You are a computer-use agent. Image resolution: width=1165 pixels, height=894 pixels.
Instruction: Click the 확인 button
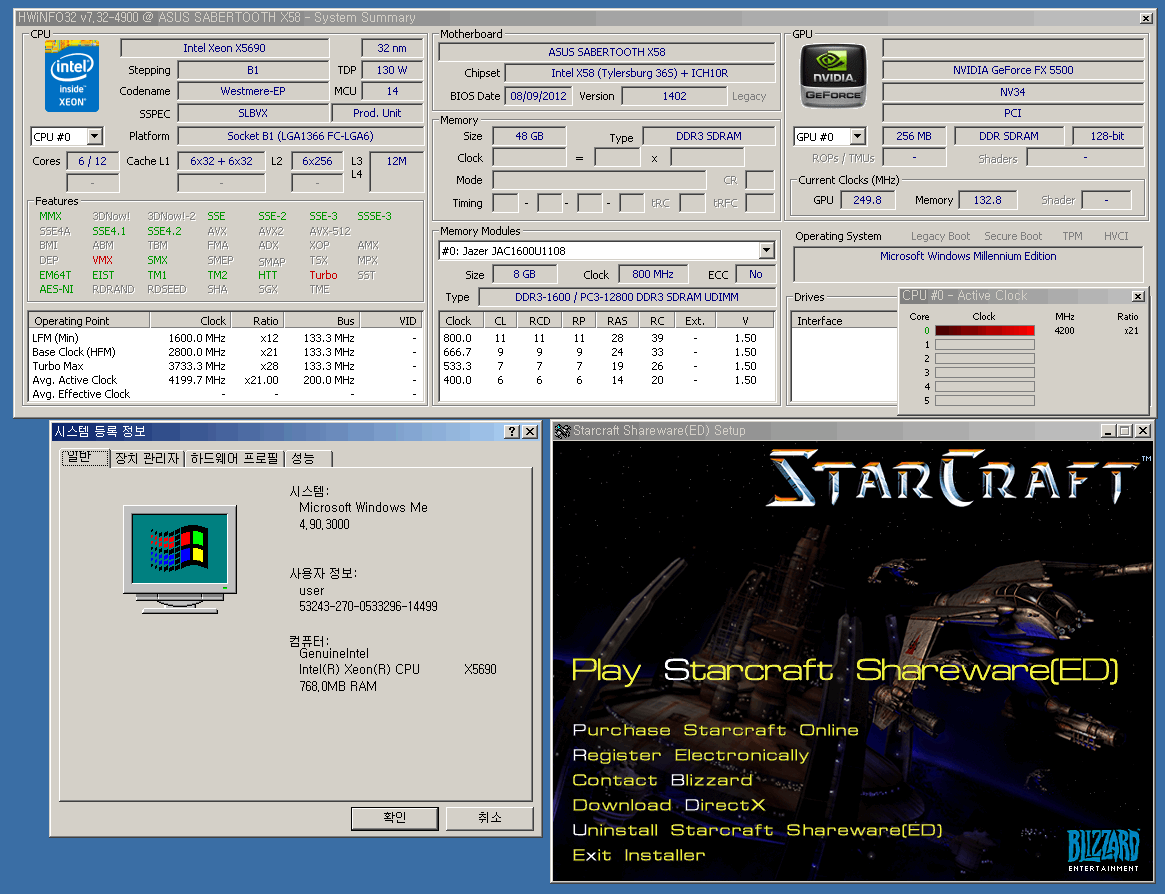(x=395, y=817)
